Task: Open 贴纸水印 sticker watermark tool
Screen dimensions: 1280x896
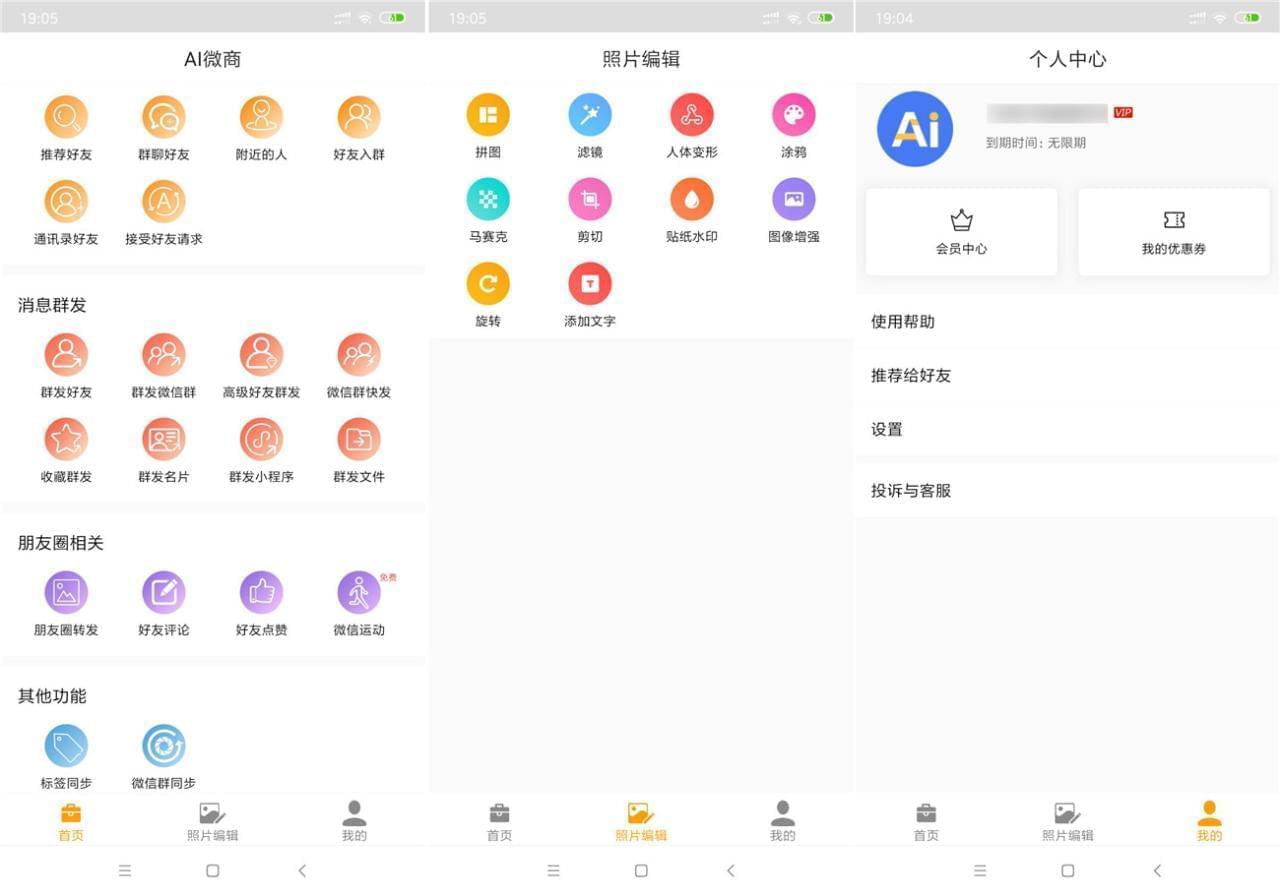Action: tap(692, 199)
